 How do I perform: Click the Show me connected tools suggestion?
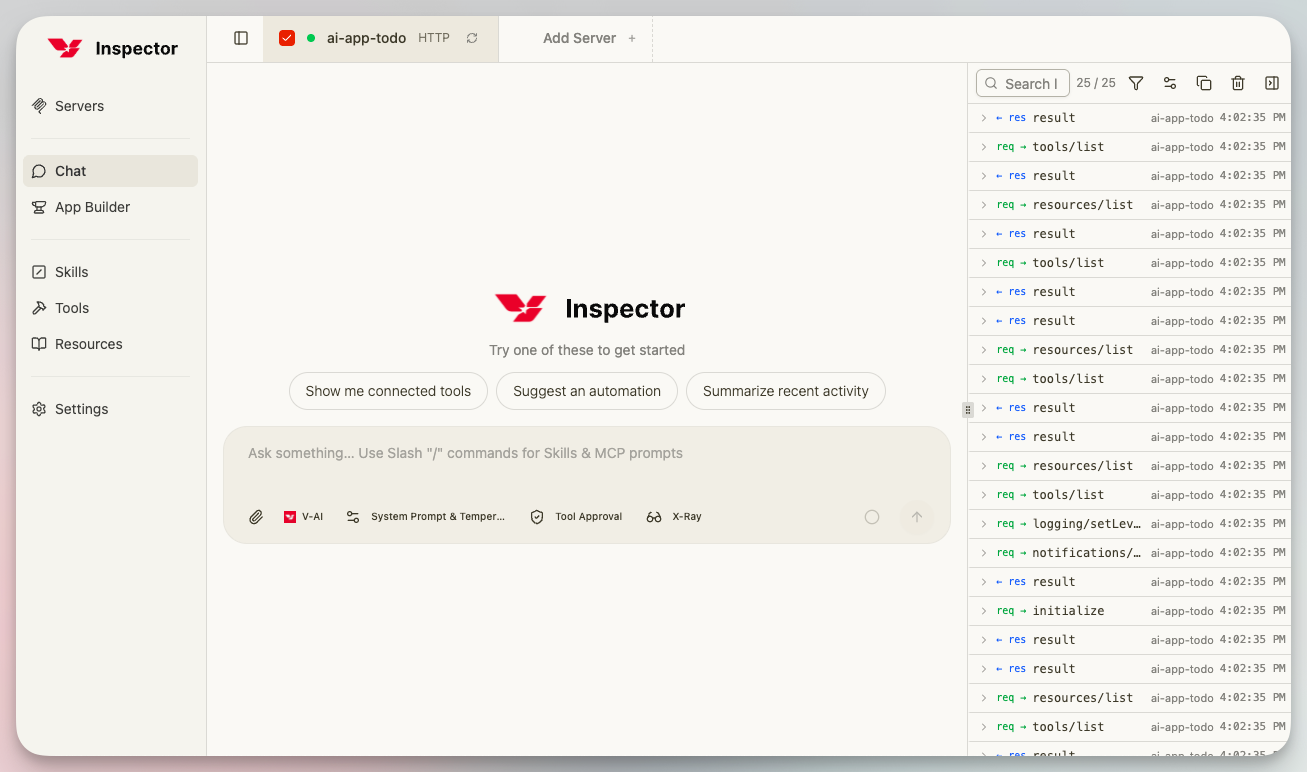tap(388, 391)
